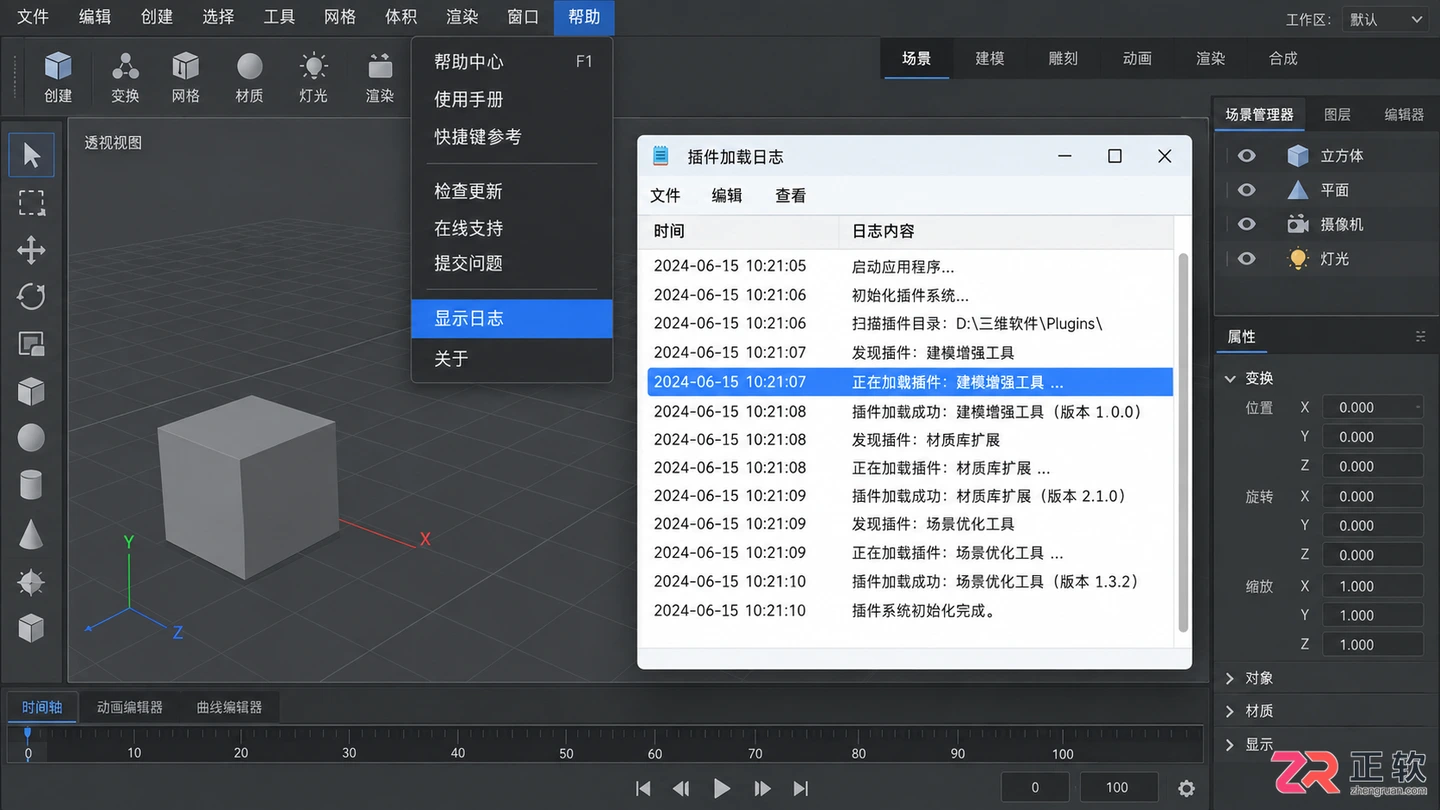This screenshot has height=810, width=1440.
Task: Add a cone primitive from the left toolbar
Action: [x=31, y=534]
